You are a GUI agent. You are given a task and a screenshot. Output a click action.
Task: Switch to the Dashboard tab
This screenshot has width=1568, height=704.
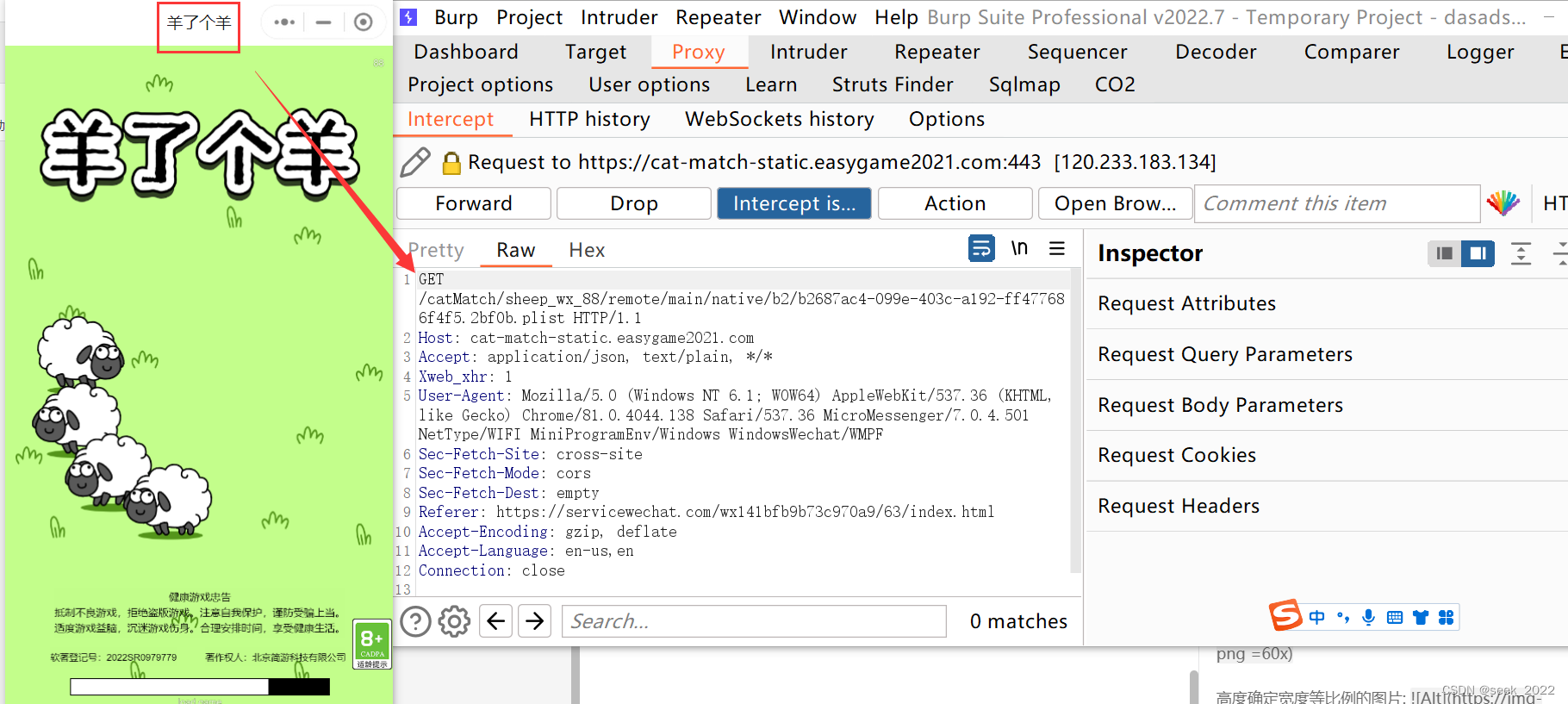click(466, 52)
